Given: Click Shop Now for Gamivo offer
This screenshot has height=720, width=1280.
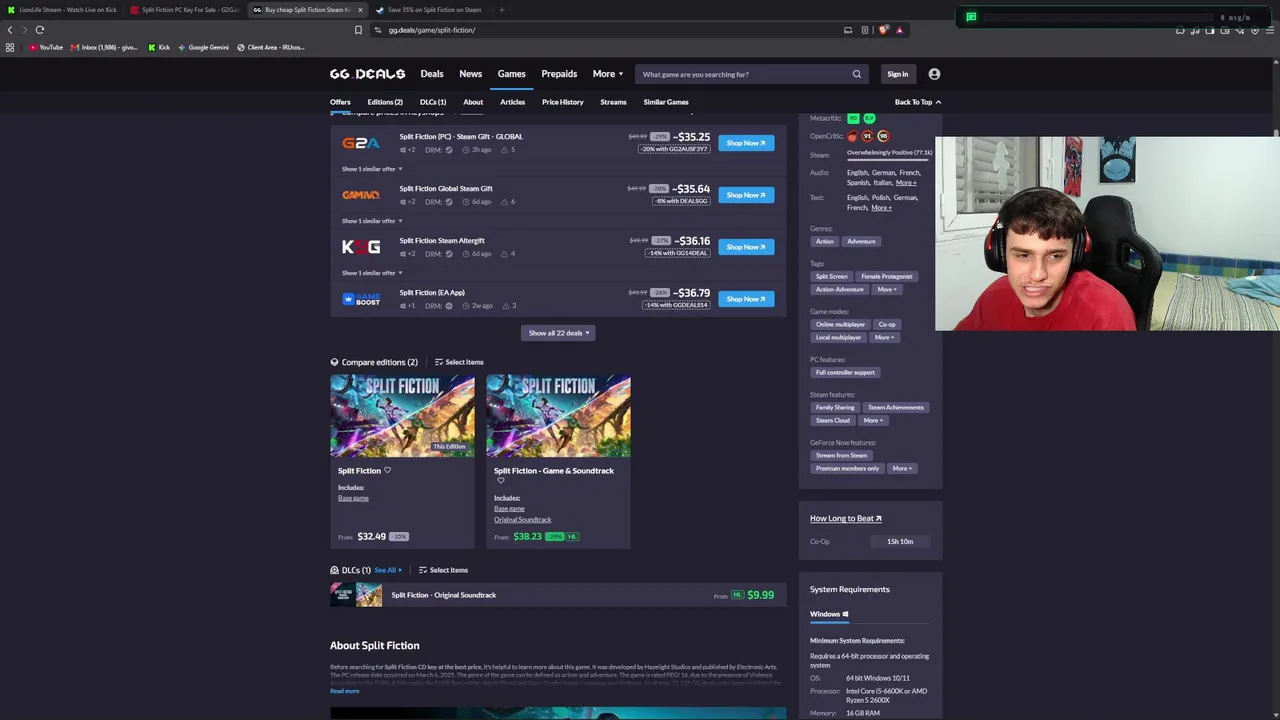Looking at the screenshot, I should (x=746, y=195).
